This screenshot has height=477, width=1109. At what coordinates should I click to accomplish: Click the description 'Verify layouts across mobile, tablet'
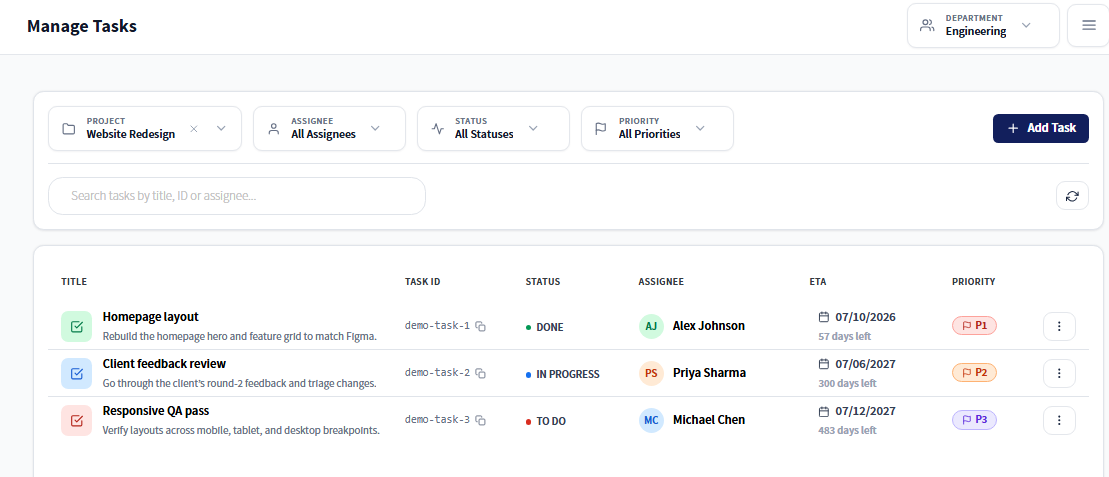241,430
